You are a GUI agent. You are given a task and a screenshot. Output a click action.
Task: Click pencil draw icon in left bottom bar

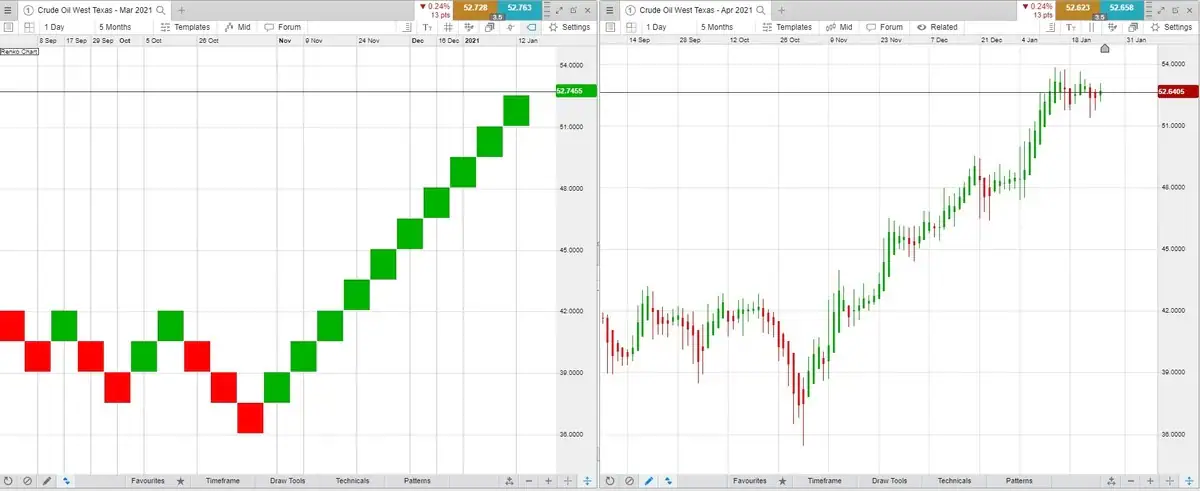pyautogui.click(x=46, y=481)
